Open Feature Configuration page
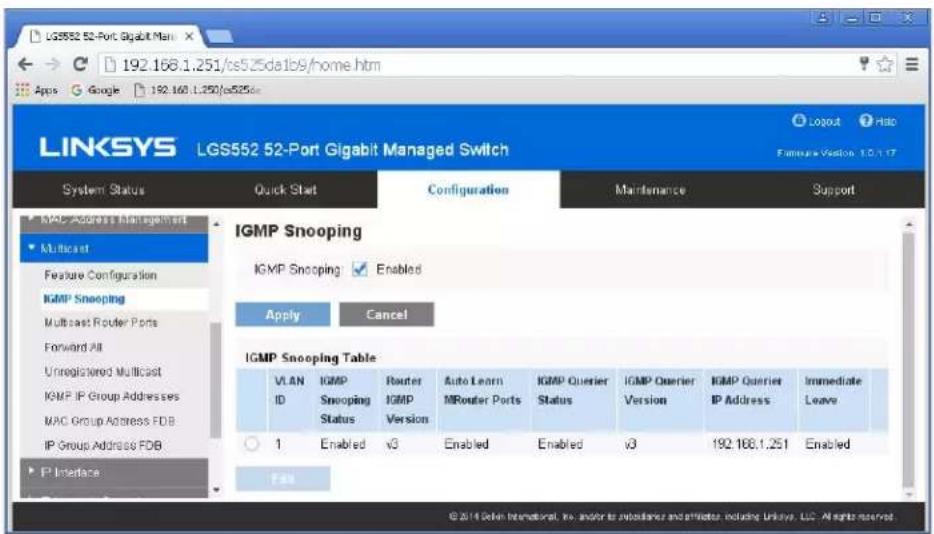The image size is (934, 534). [100, 275]
